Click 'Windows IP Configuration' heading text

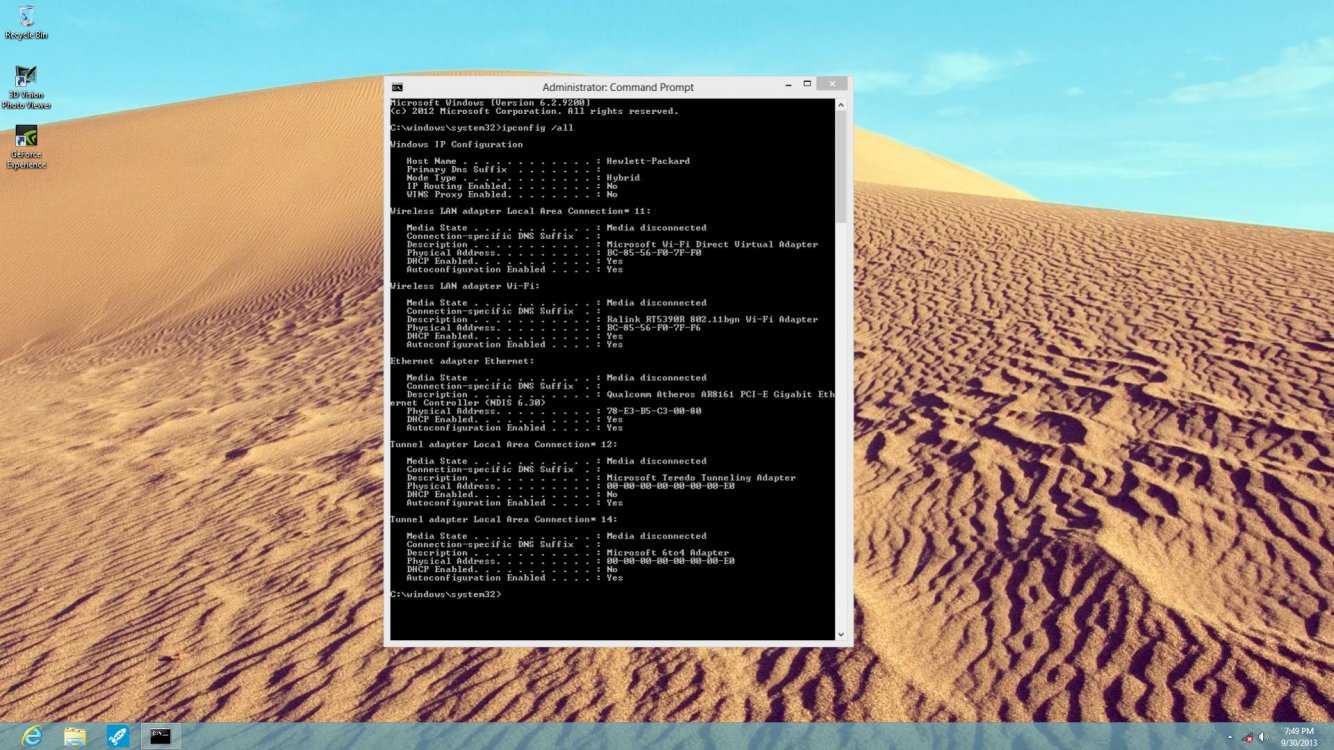456,144
